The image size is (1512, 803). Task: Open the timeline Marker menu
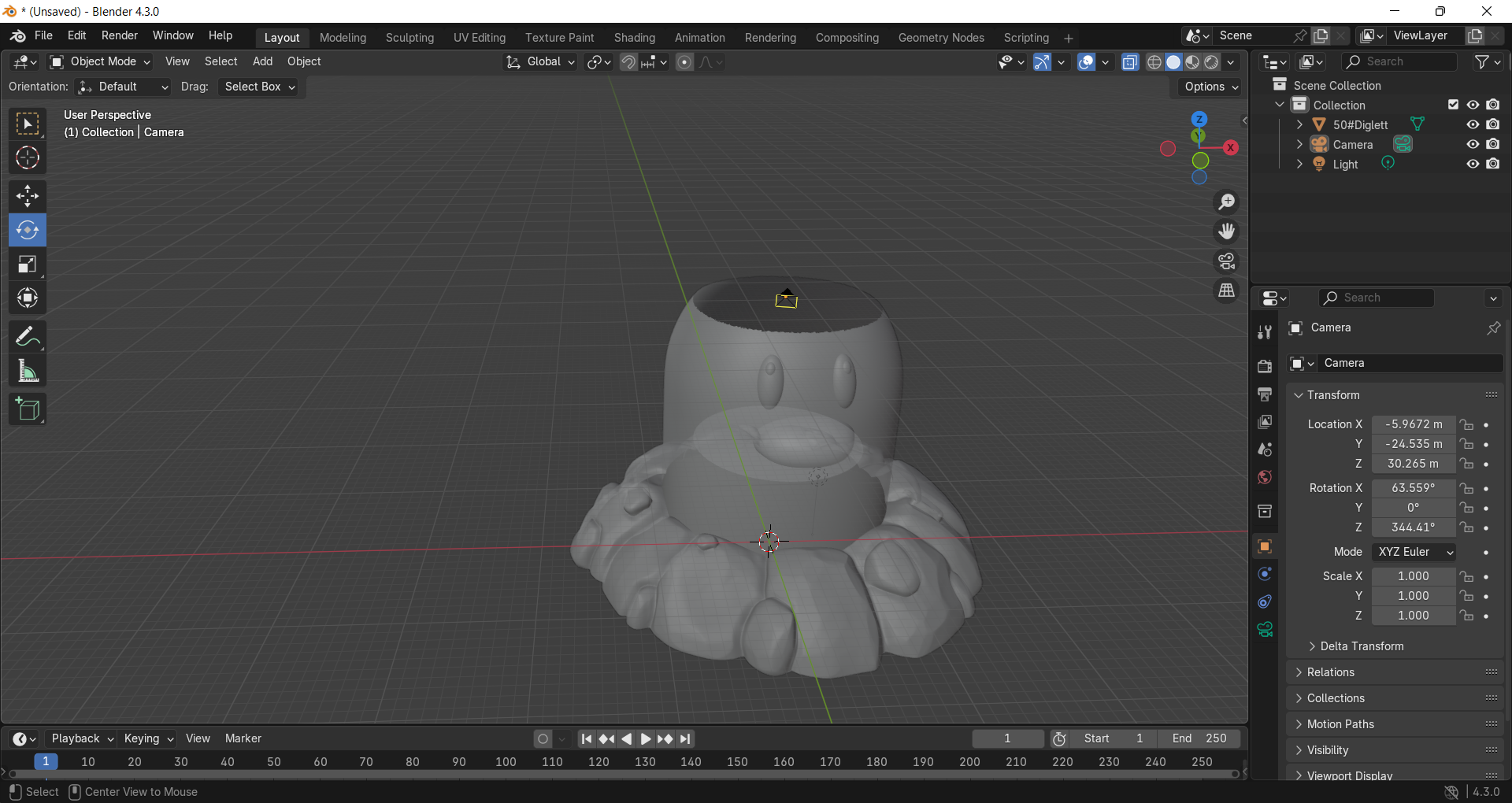point(243,738)
